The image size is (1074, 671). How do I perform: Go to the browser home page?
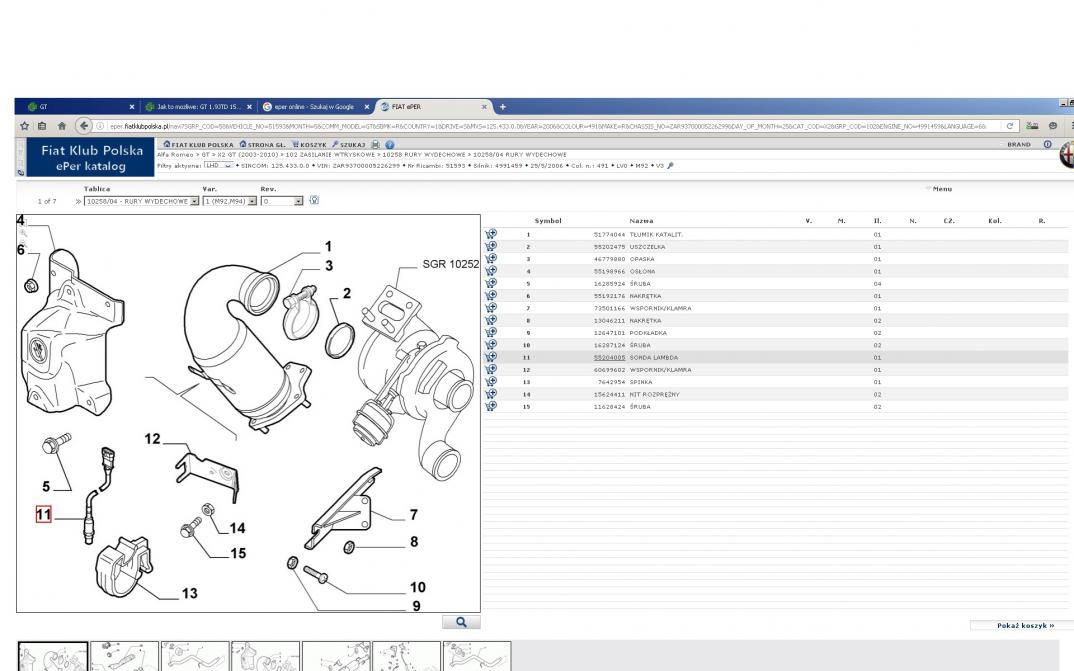tap(62, 126)
